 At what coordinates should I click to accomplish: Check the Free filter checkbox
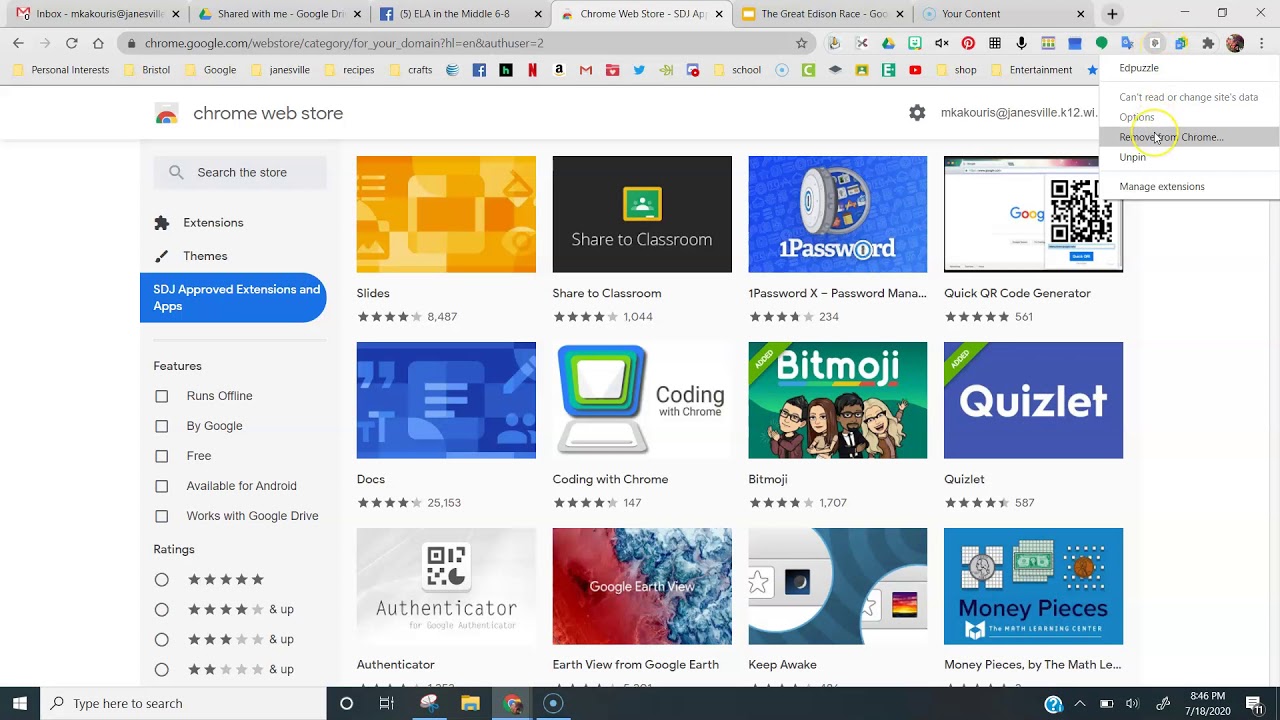(x=161, y=456)
